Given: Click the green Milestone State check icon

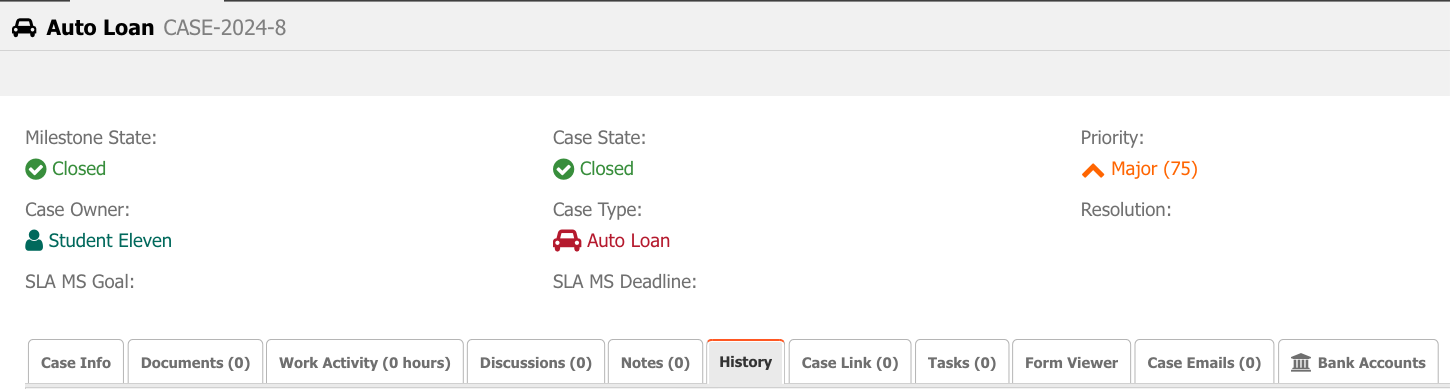Looking at the screenshot, I should click(x=36, y=169).
